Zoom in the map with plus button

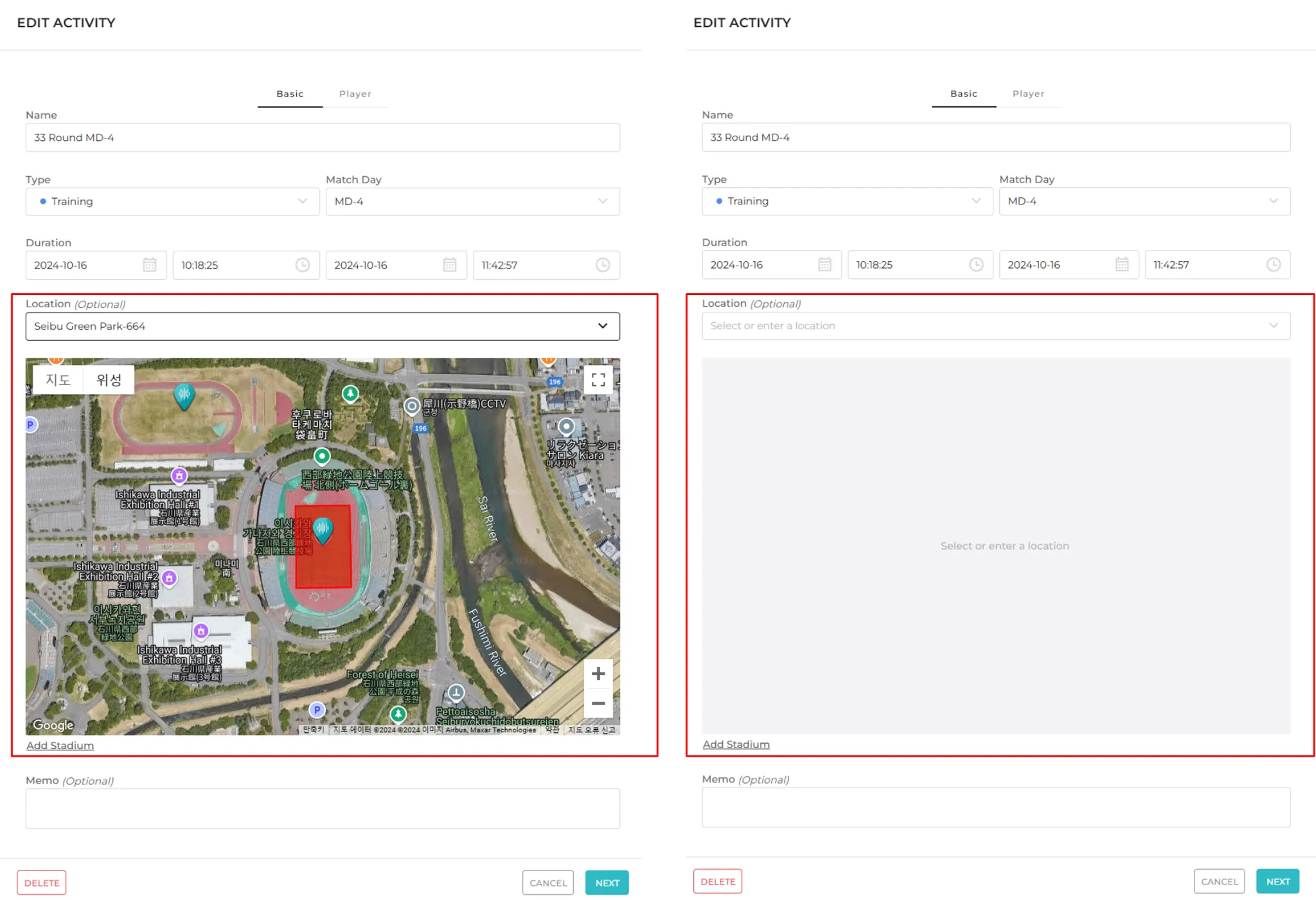point(598,674)
